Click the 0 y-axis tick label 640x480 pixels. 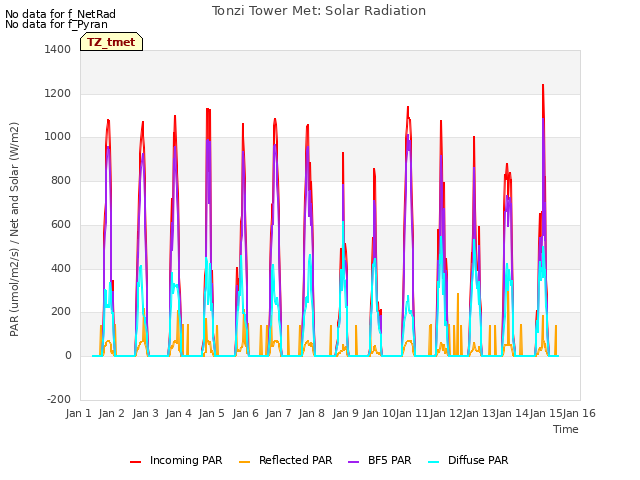click(x=68, y=356)
